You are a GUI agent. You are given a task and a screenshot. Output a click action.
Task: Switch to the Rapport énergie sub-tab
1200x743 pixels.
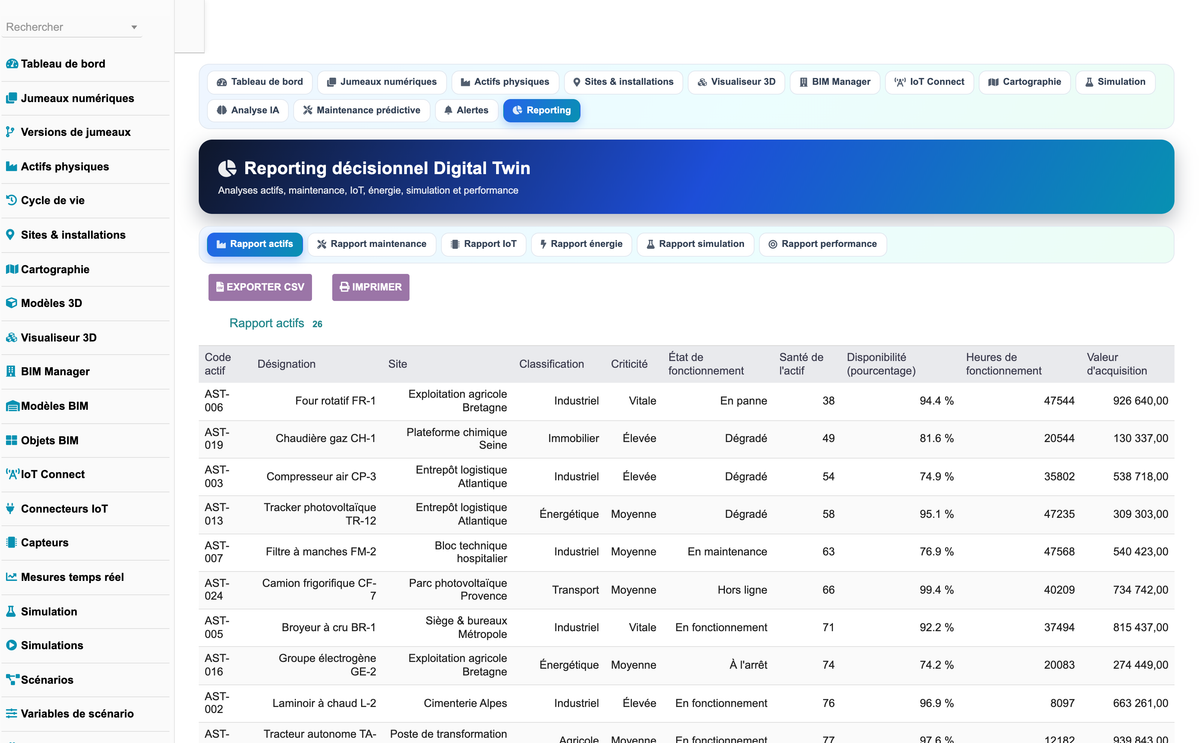click(581, 244)
